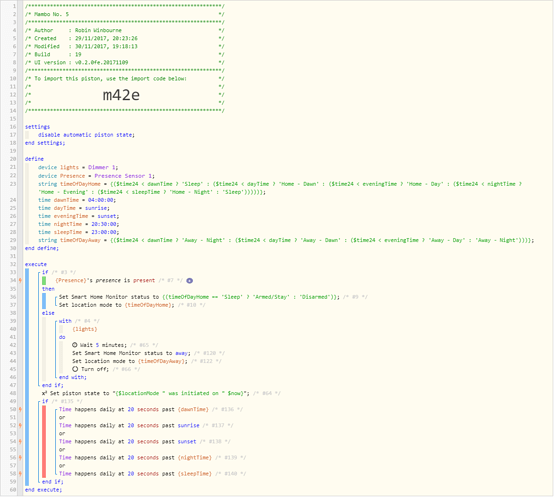Click 'Set location mode to {timeOfDayHome};' action
The image size is (556, 500).
click(117, 306)
